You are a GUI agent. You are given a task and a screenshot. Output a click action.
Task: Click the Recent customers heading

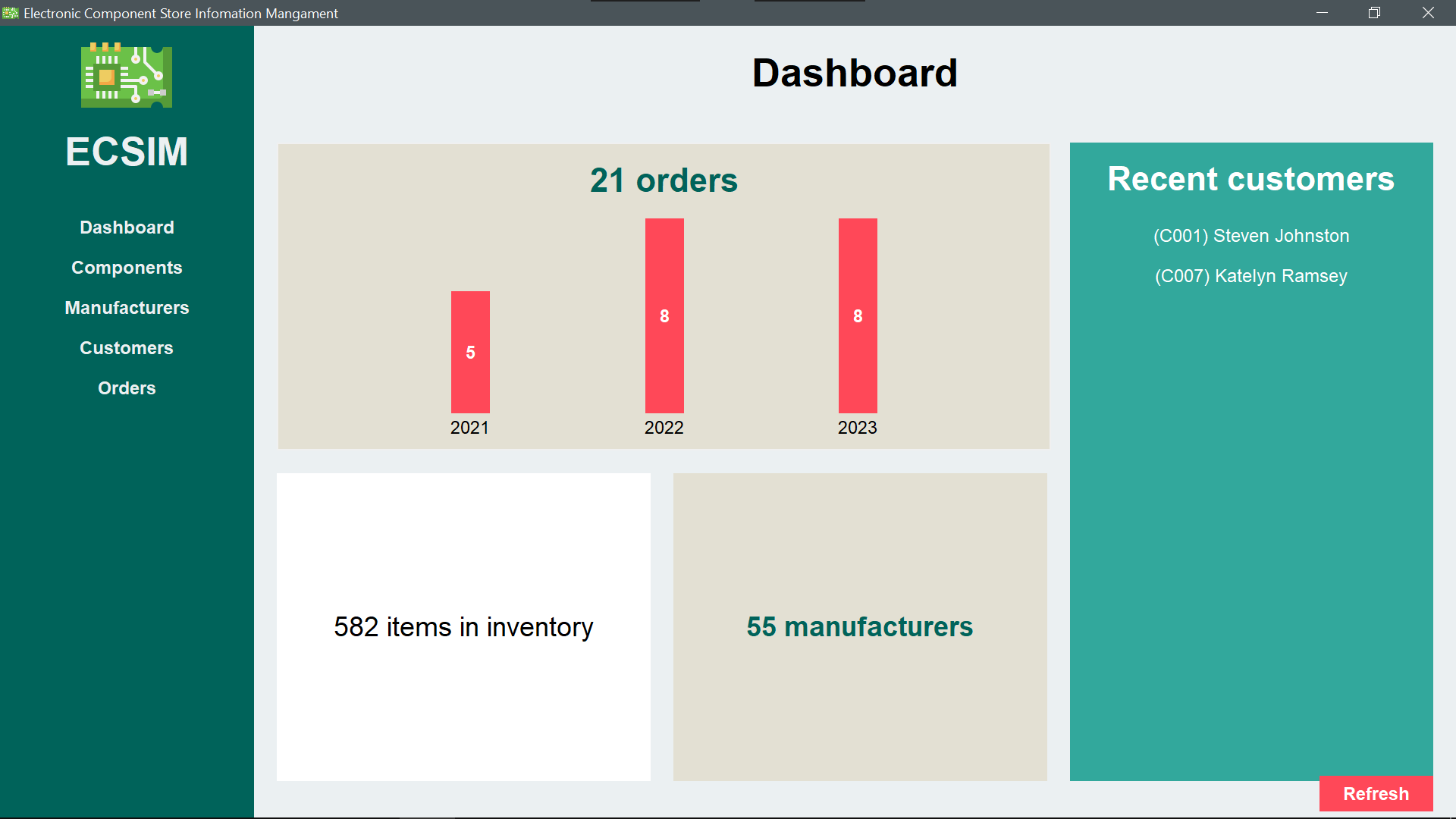[x=1251, y=179]
